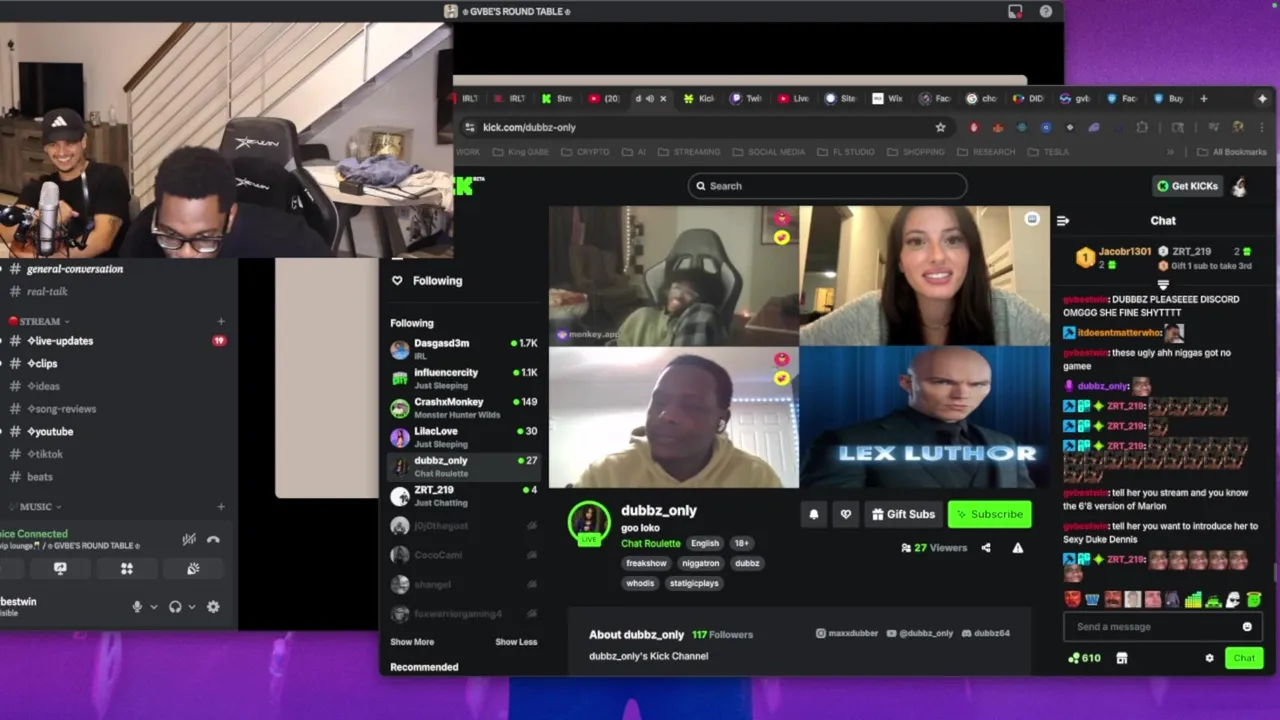This screenshot has width=1280, height=720.
Task: Open Discord microphone input options arrow
Action: 153,607
